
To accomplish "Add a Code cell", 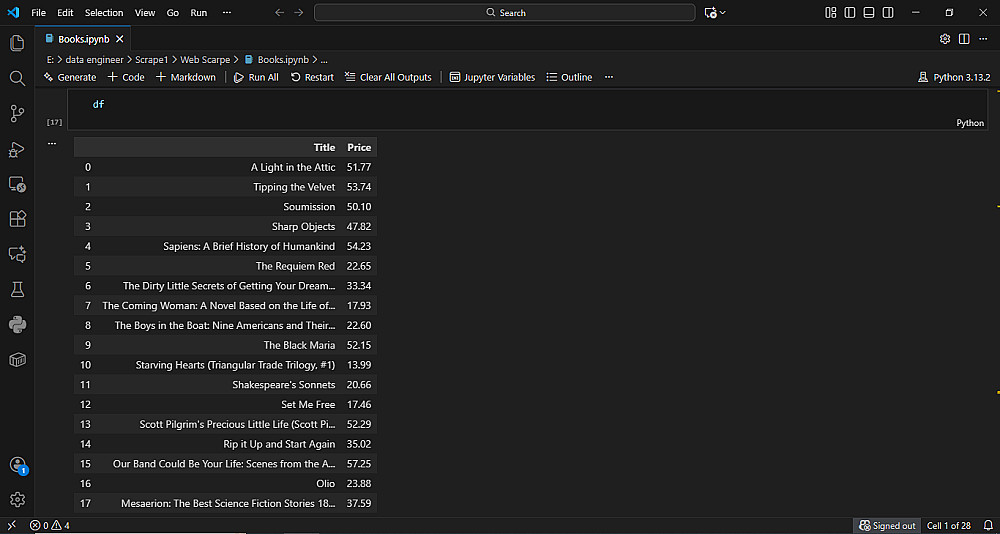I will [126, 77].
